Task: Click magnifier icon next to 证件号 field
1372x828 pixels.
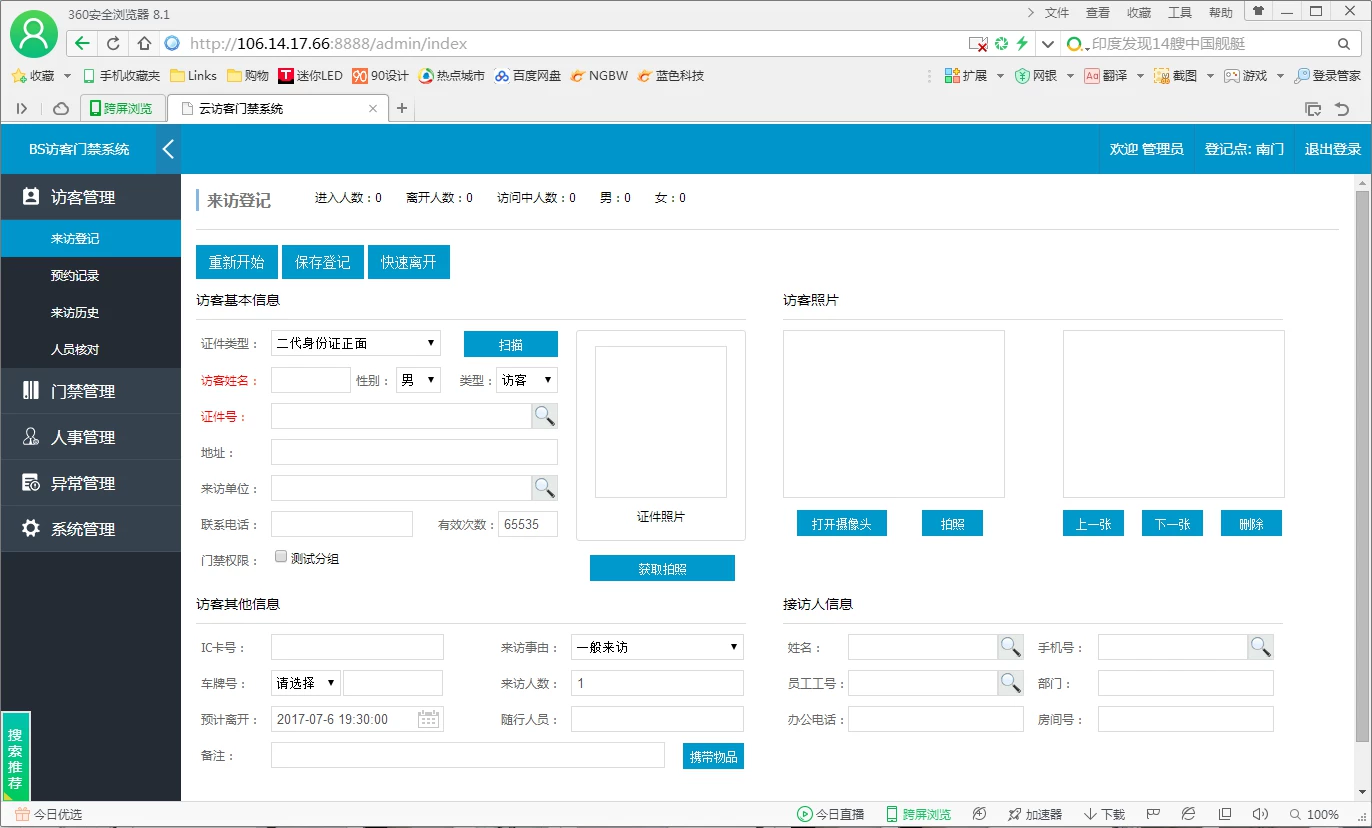Action: (544, 416)
